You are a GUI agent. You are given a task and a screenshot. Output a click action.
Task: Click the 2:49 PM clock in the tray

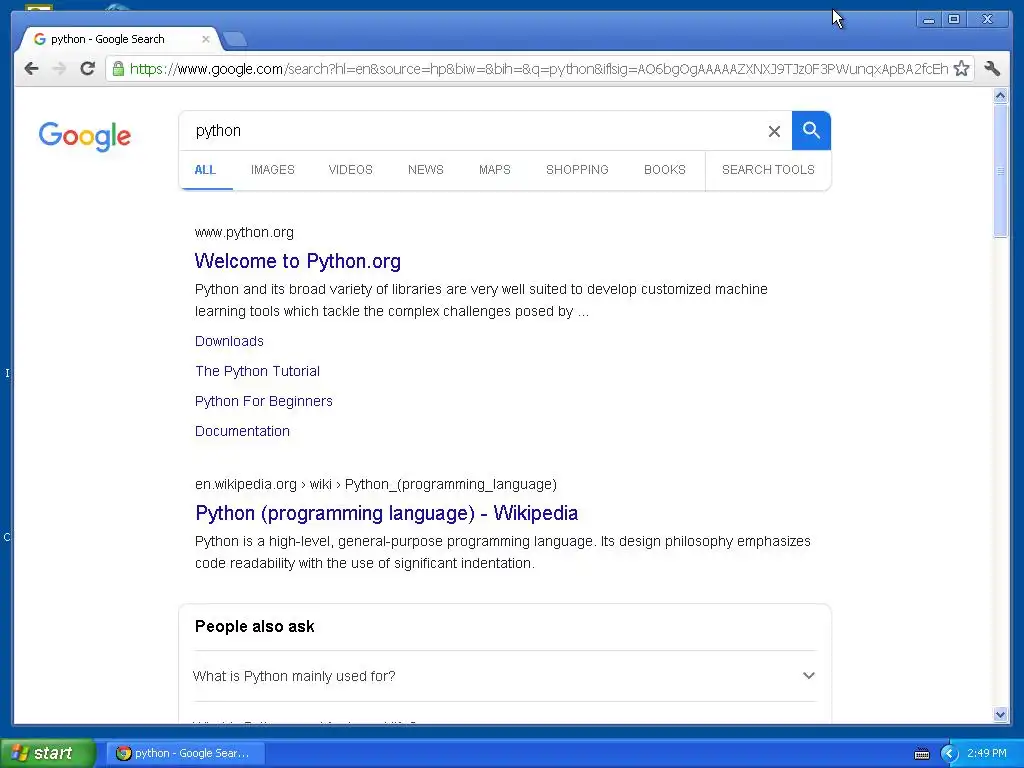click(987, 753)
